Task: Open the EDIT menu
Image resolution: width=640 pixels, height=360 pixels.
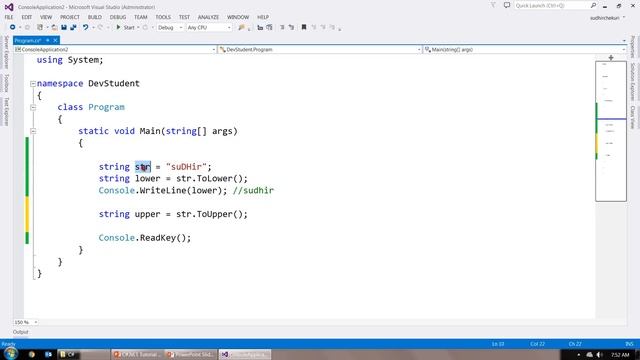Action: [27, 17]
